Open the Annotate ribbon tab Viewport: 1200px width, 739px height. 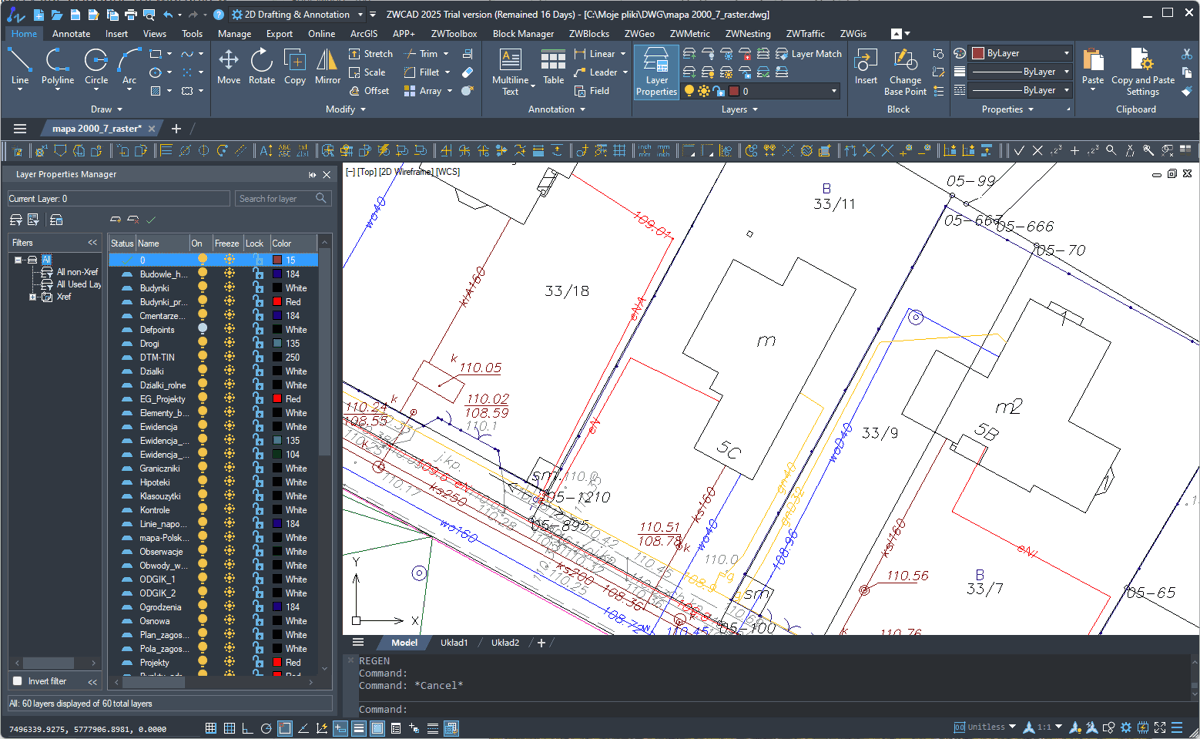71,33
